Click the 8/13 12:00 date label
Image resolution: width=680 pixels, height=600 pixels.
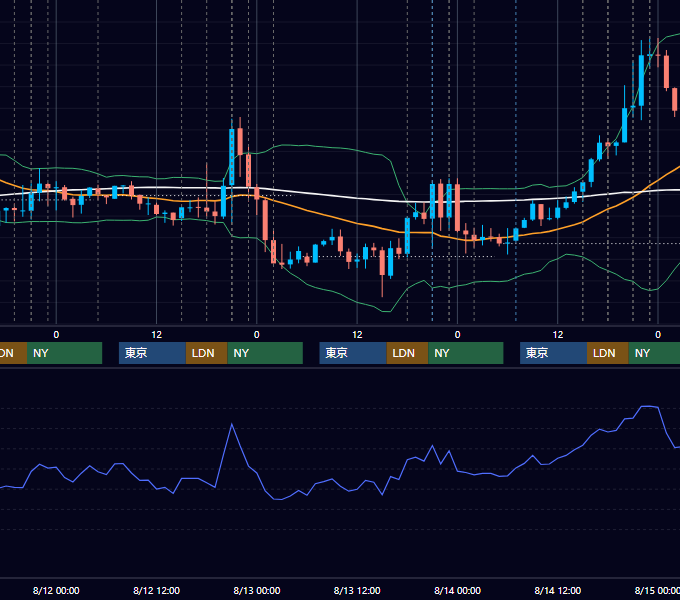pyautogui.click(x=357, y=590)
